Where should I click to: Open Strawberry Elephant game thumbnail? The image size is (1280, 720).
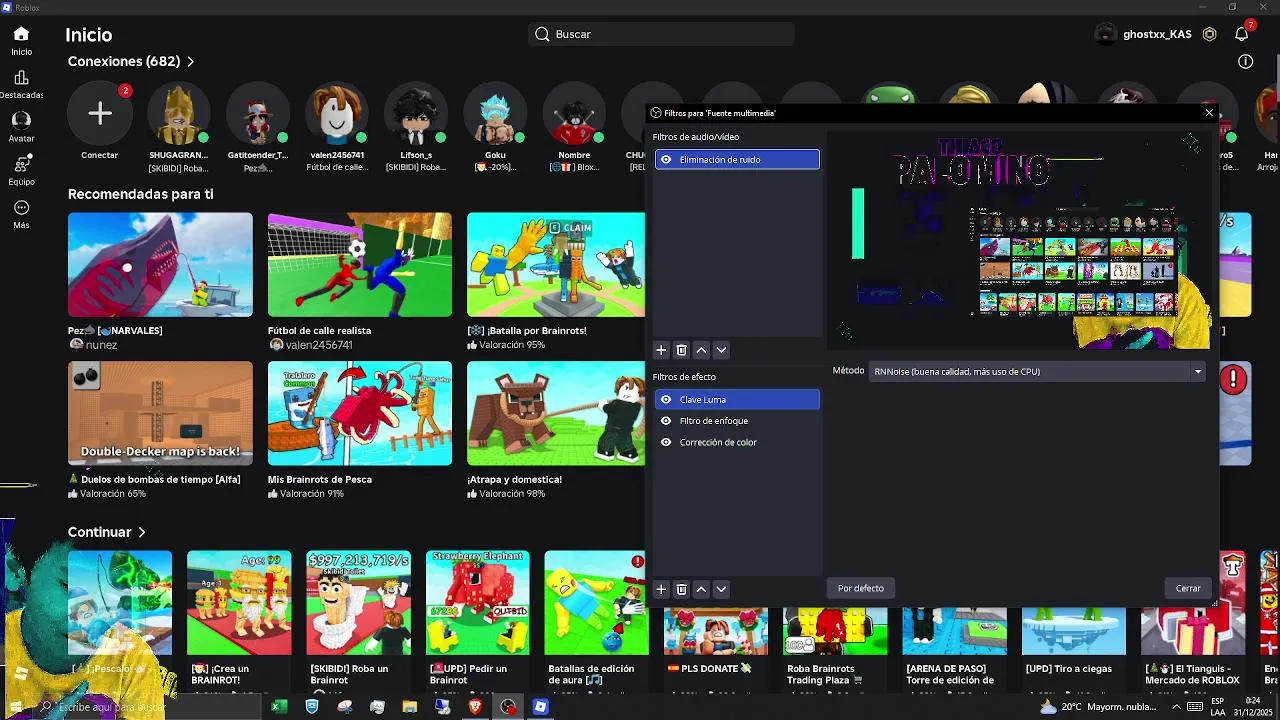click(477, 603)
